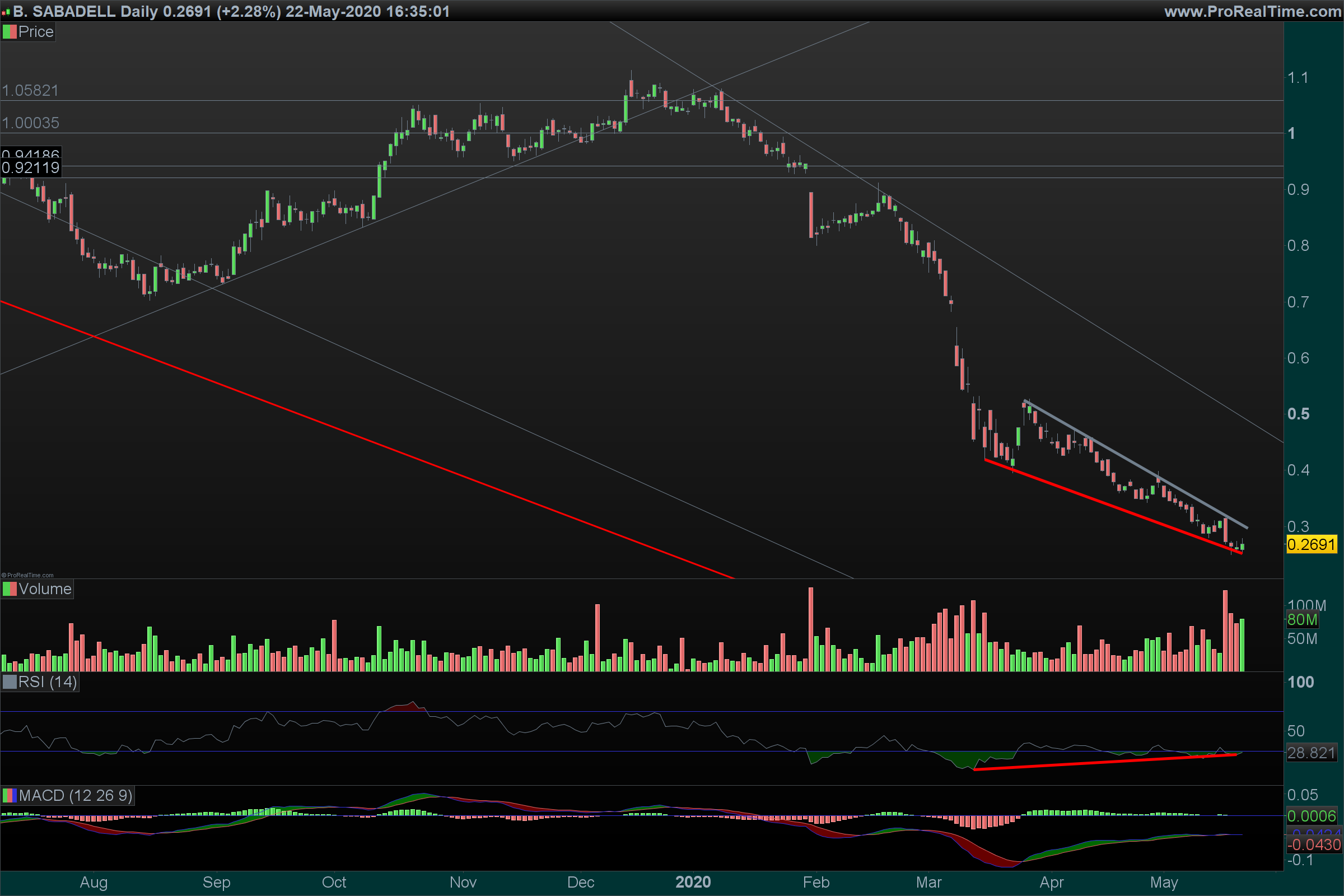Select the 0.92119 horizontal level label
1344x896 pixels.
31,168
